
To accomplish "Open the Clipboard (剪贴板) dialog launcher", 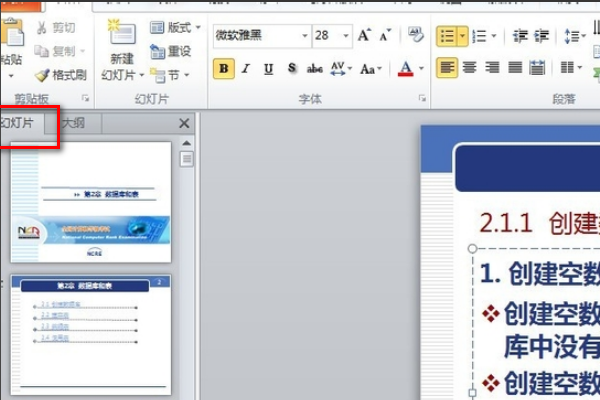I will click(85, 99).
